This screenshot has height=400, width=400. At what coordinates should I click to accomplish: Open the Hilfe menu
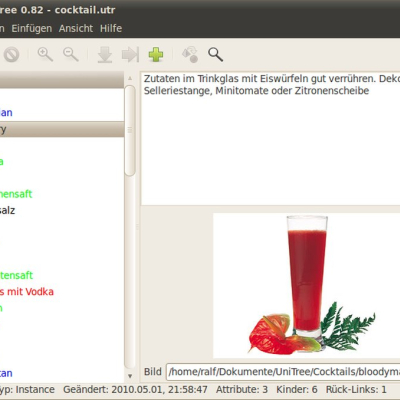[111, 28]
